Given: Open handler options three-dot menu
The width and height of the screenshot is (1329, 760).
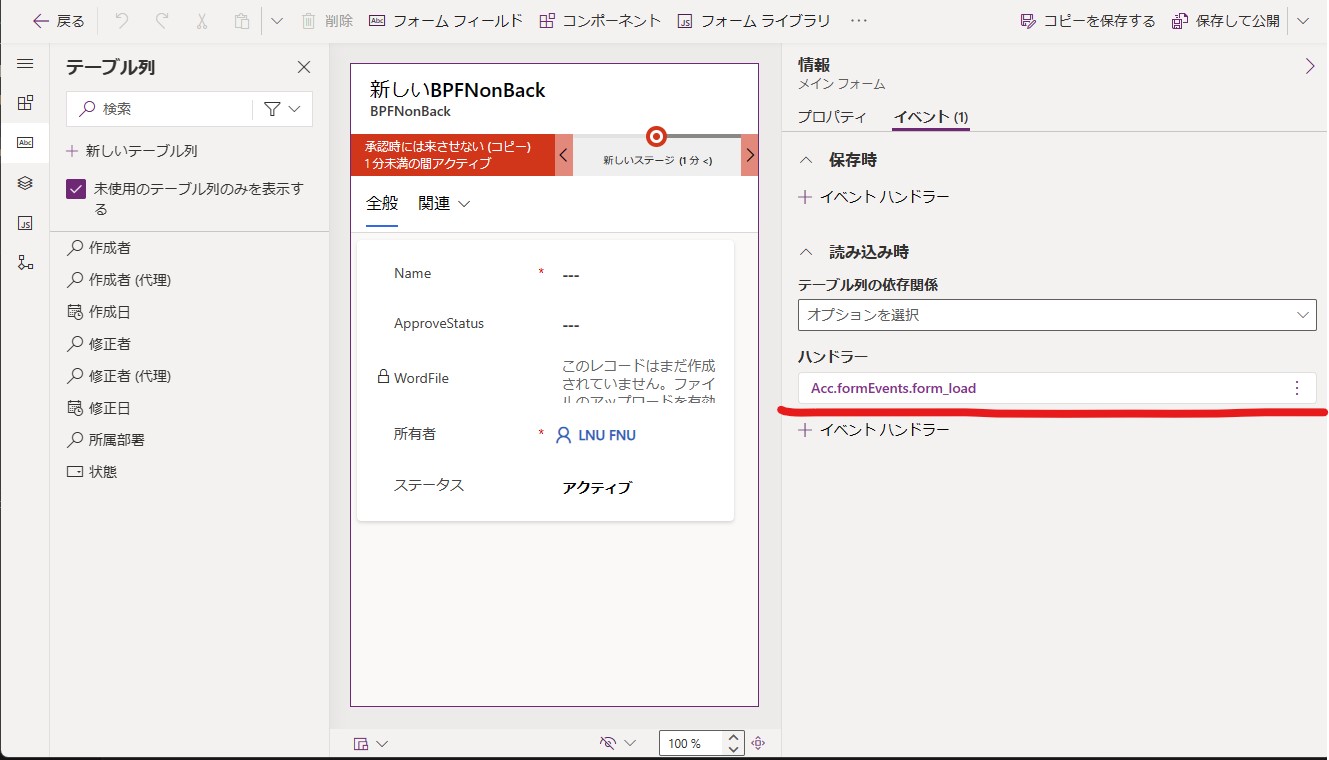Looking at the screenshot, I should pyautogui.click(x=1297, y=388).
